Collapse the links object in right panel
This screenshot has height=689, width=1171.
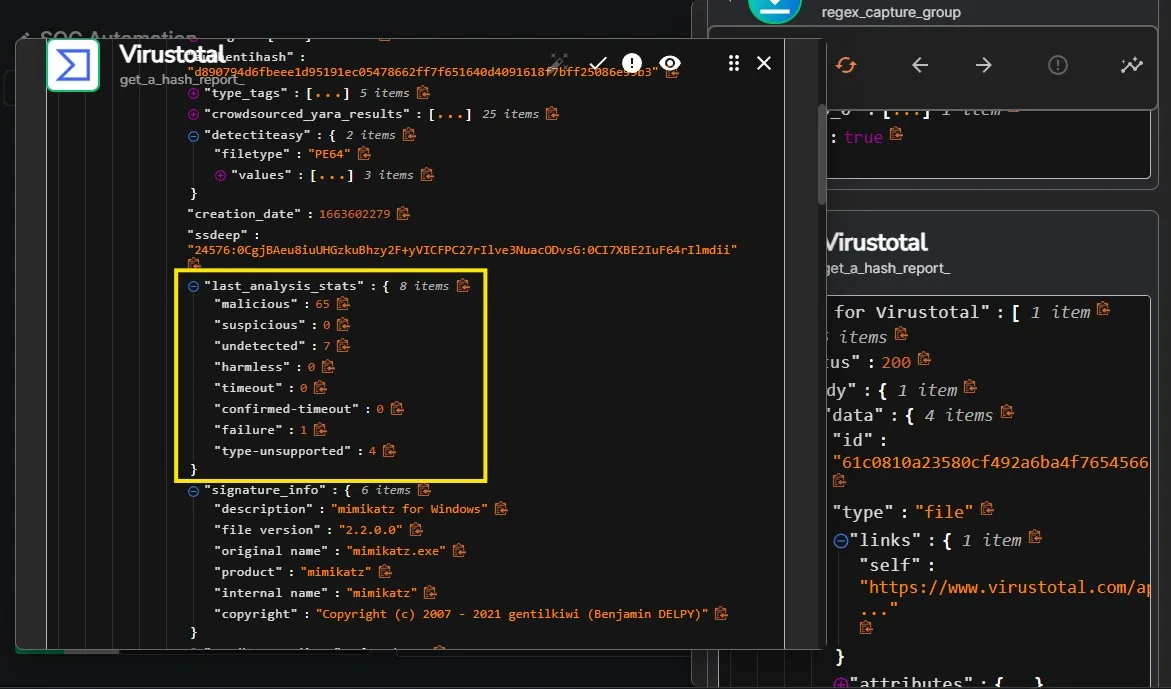pos(841,540)
